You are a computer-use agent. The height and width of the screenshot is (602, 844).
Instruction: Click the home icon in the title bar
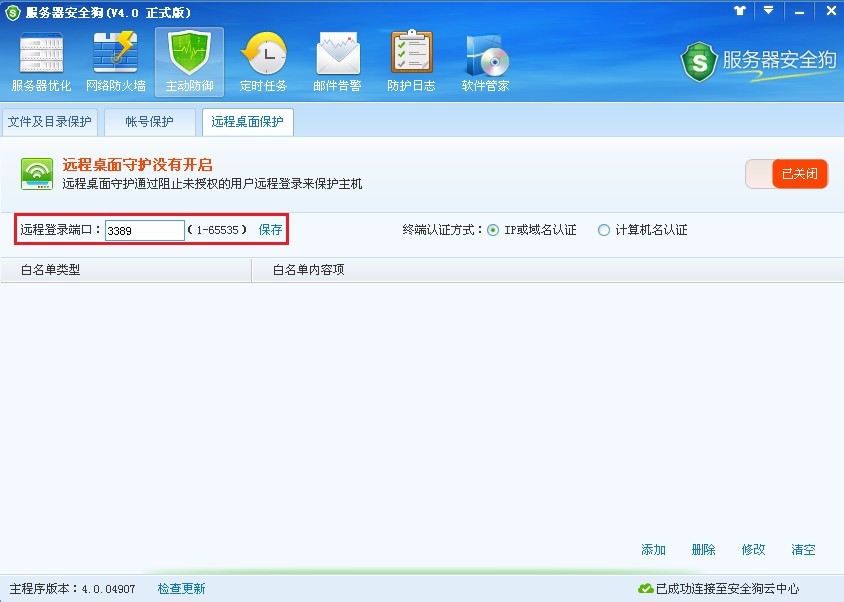click(738, 11)
